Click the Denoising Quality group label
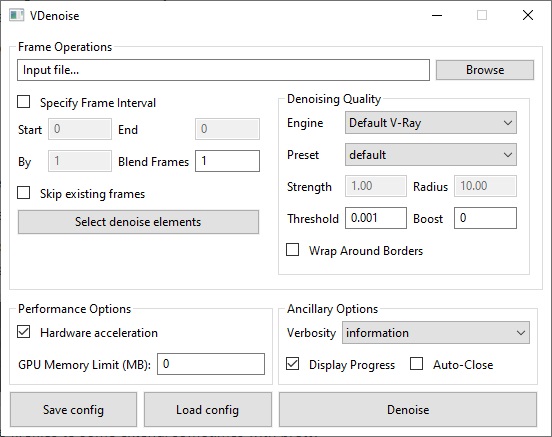552x437 pixels. pos(334,99)
